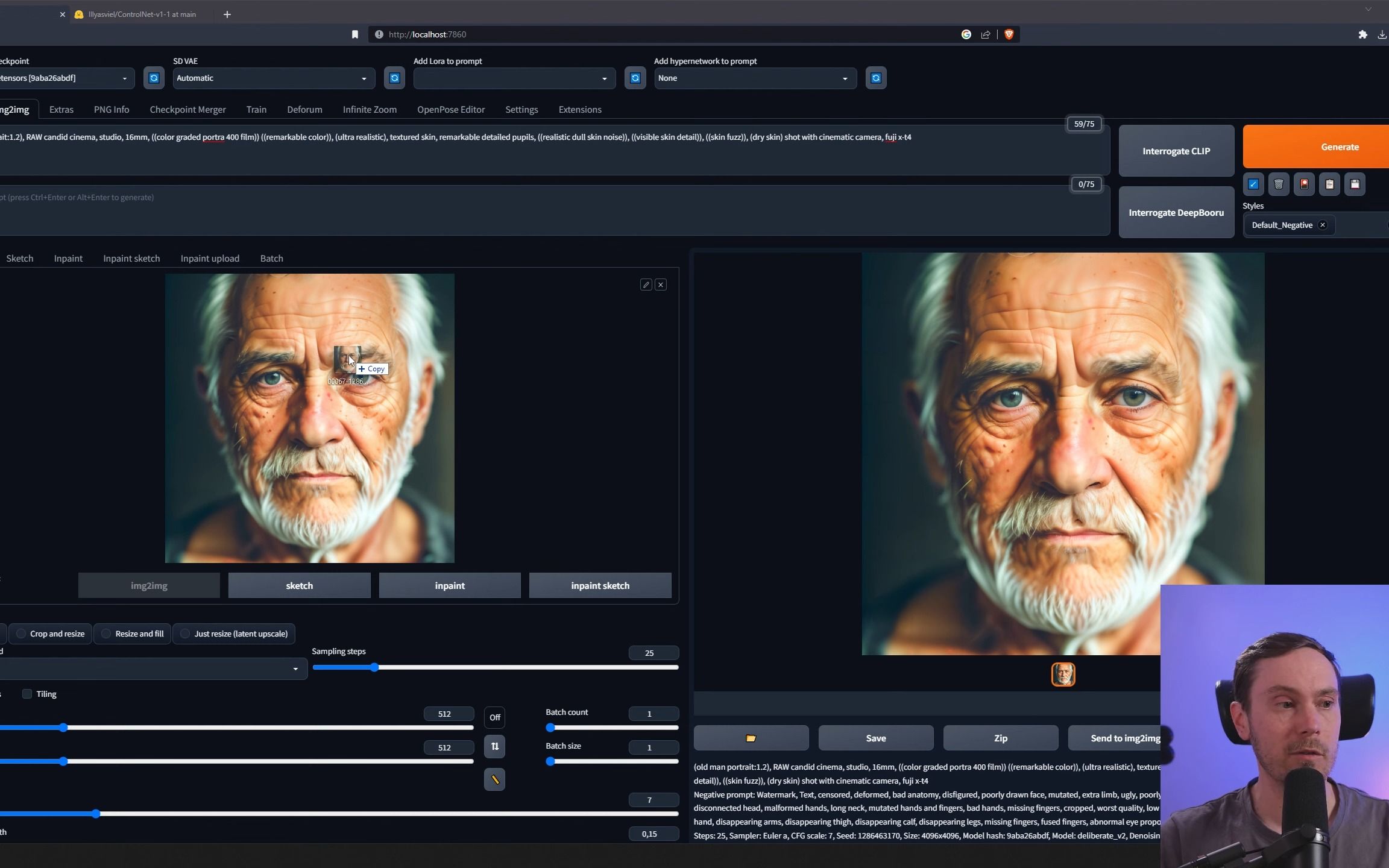Image resolution: width=1389 pixels, height=868 pixels.
Task: Close the current browser tab
Action: coord(62,14)
